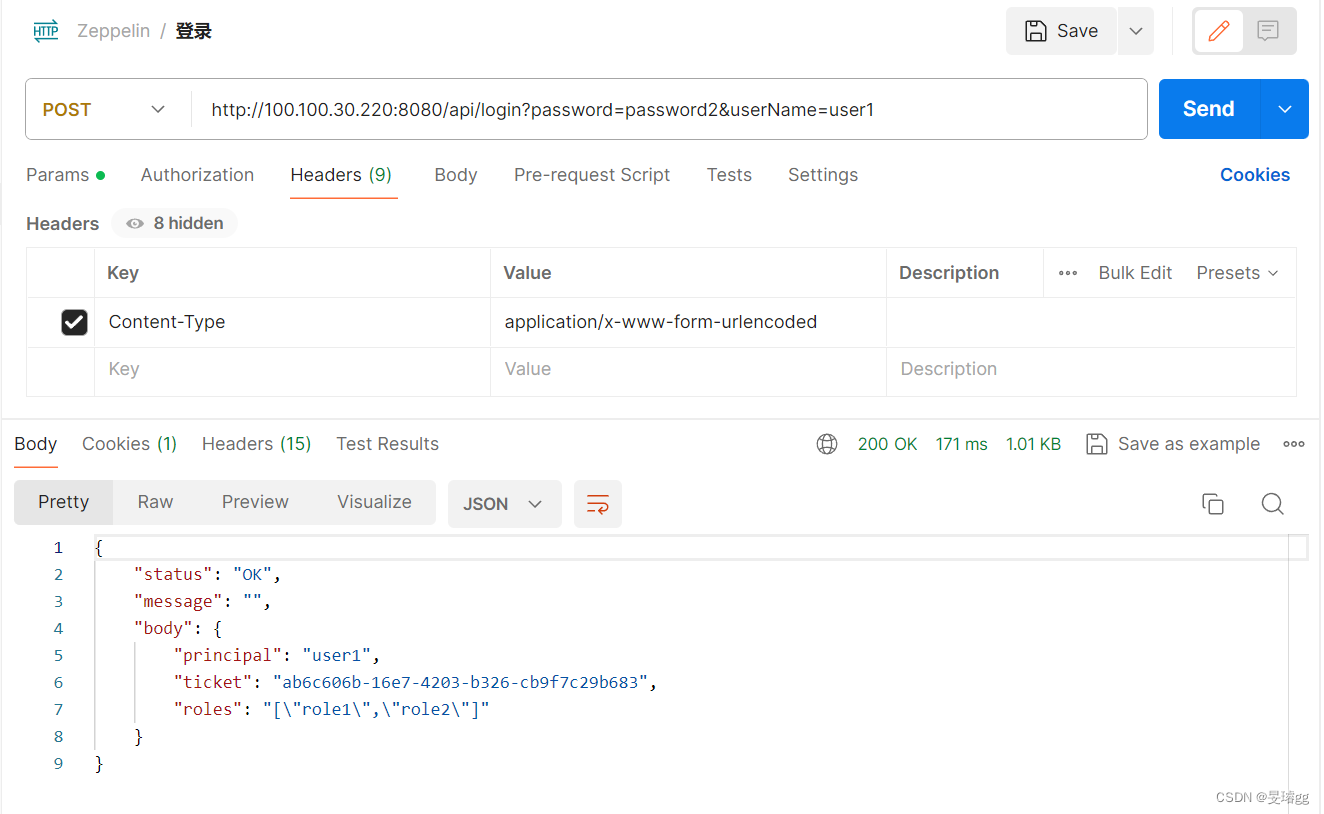
Task: Copy response body with copy icon
Action: click(x=1213, y=504)
